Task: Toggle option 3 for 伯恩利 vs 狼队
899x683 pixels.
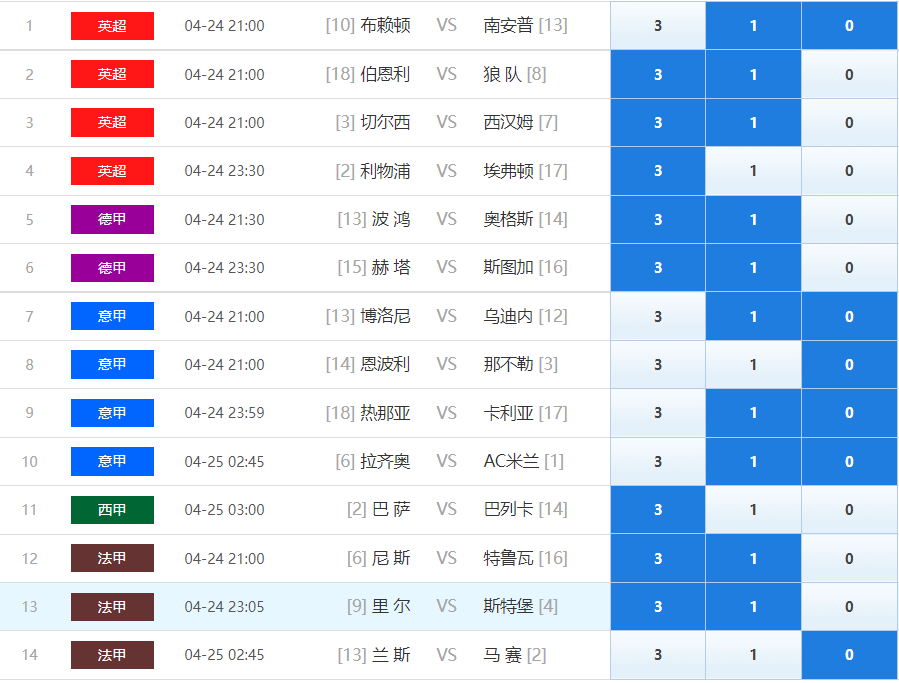Action: coord(658,74)
